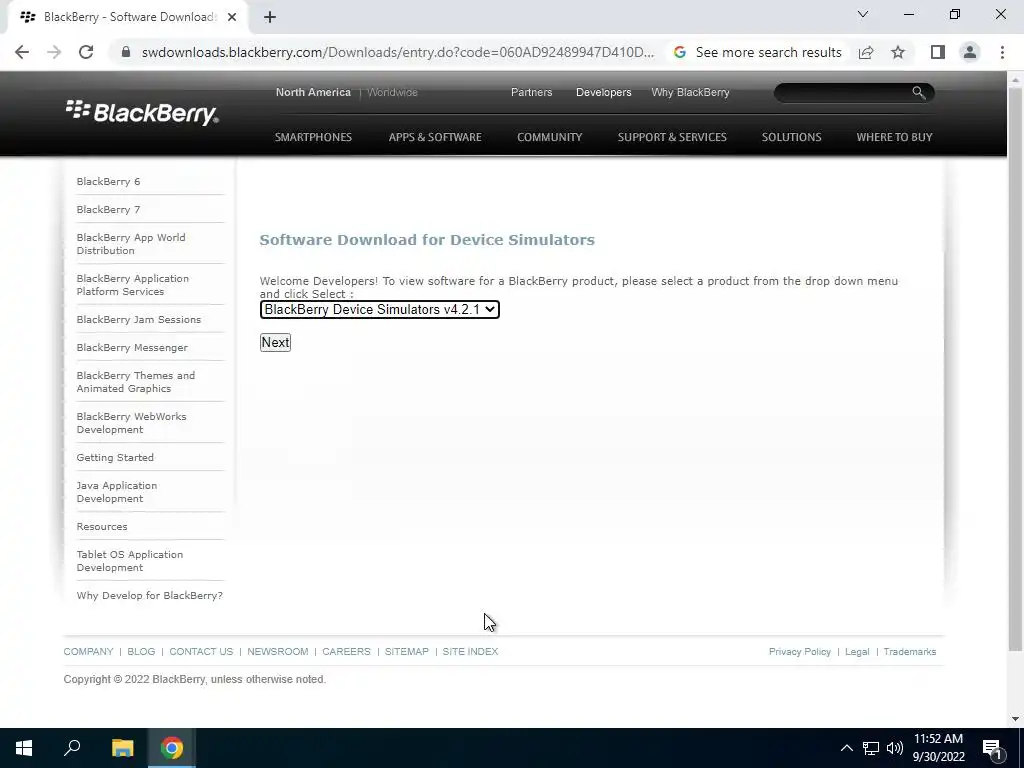Open SITEMAP footer link
Screen dimensions: 1024x768
[407, 652]
